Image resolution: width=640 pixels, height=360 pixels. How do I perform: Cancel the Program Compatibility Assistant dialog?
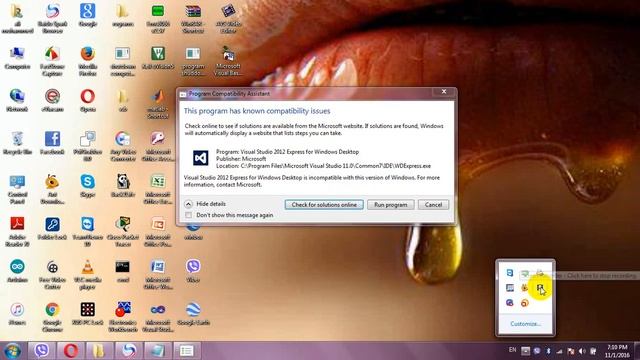(433, 204)
